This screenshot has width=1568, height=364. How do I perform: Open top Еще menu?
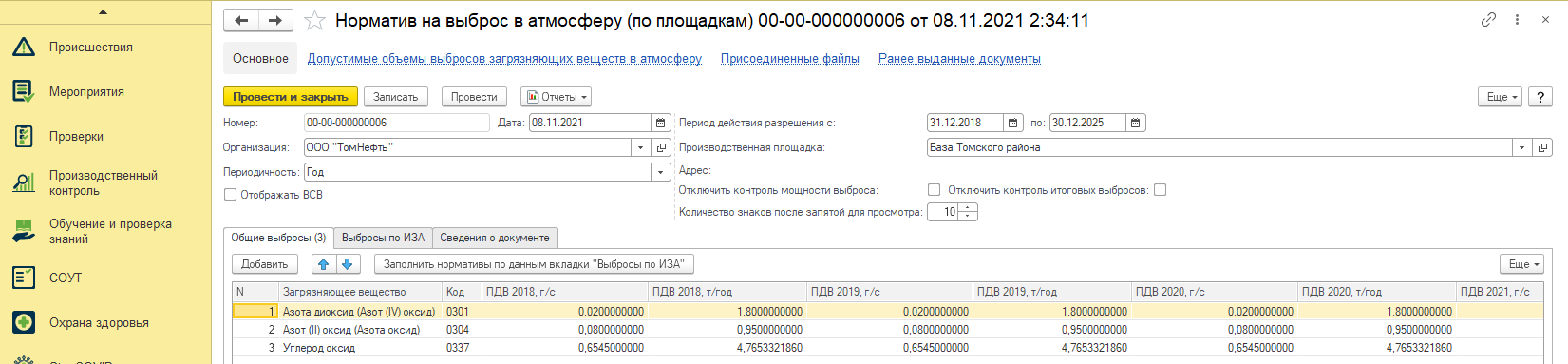[x=1501, y=97]
